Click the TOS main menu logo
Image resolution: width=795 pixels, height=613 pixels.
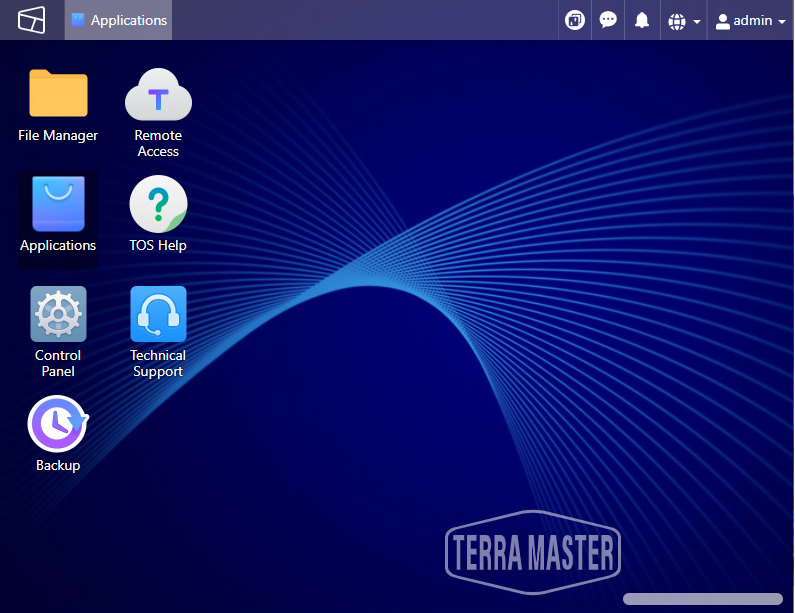pyautogui.click(x=31, y=20)
